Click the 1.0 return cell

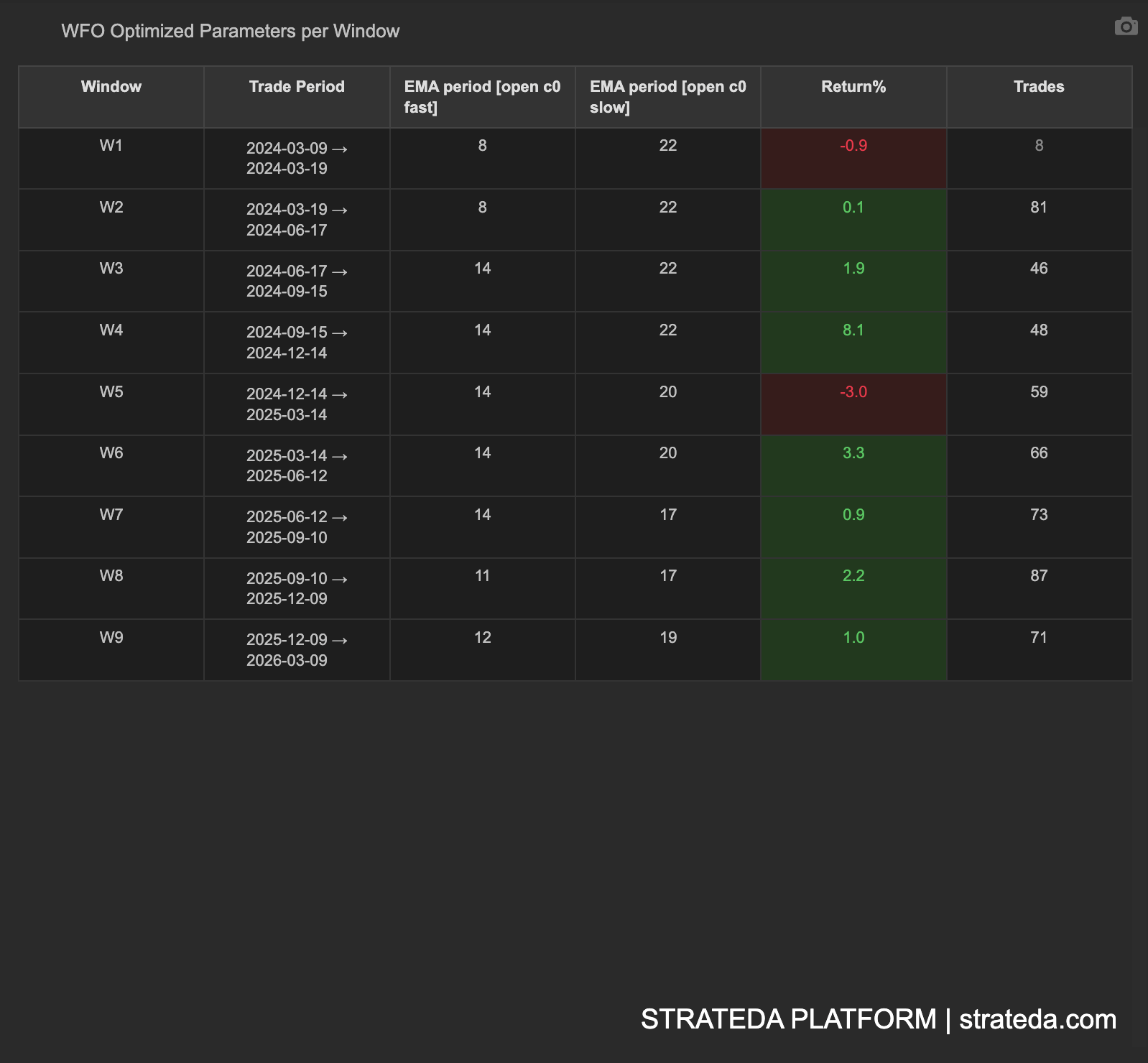click(x=853, y=650)
